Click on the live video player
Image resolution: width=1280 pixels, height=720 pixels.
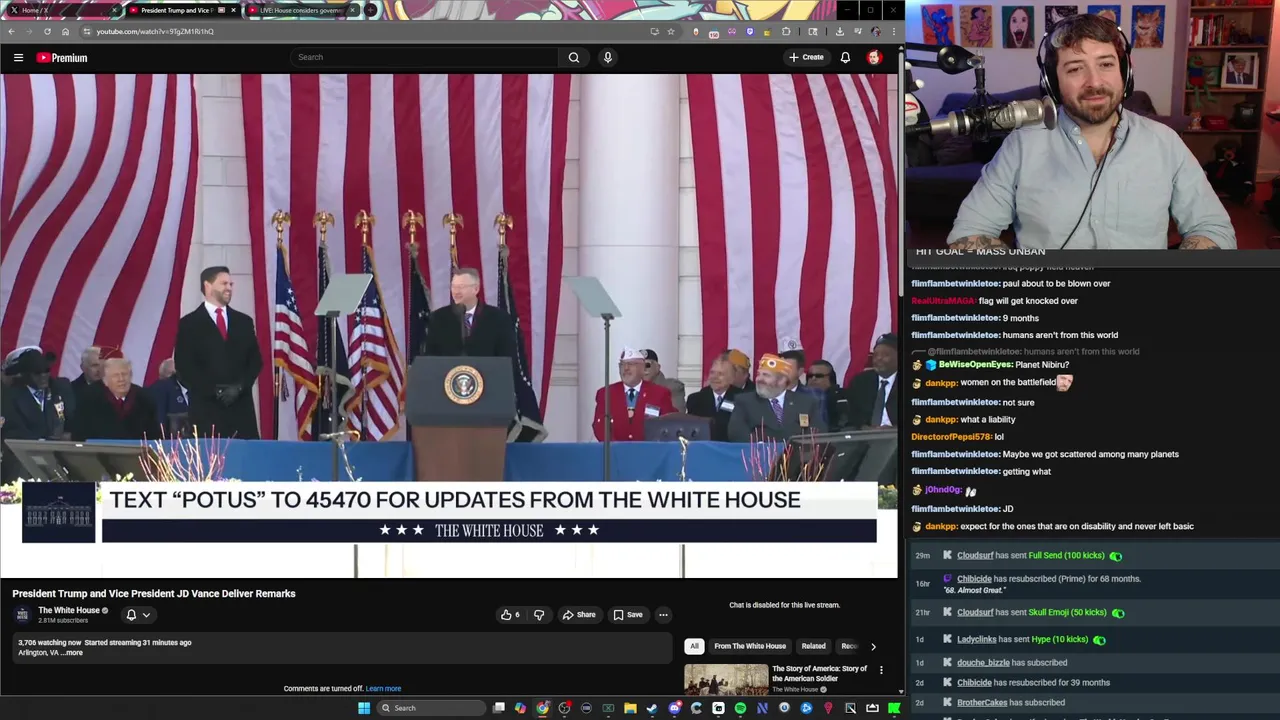click(x=449, y=325)
